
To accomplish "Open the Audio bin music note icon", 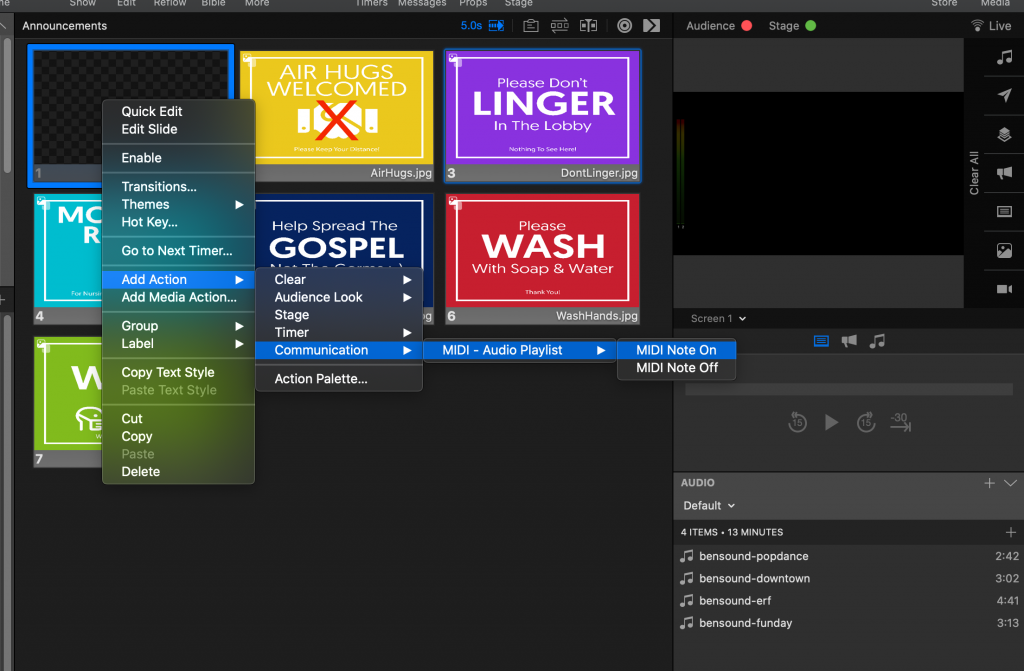I will pyautogui.click(x=1004, y=57).
